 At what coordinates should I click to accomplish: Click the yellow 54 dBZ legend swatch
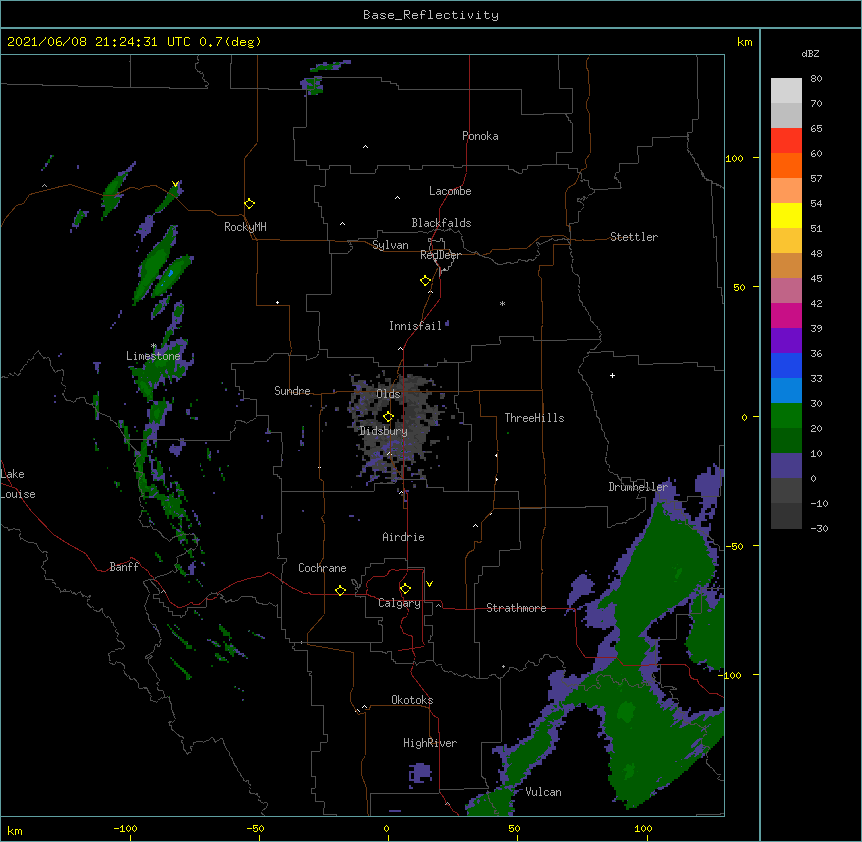[x=786, y=215]
